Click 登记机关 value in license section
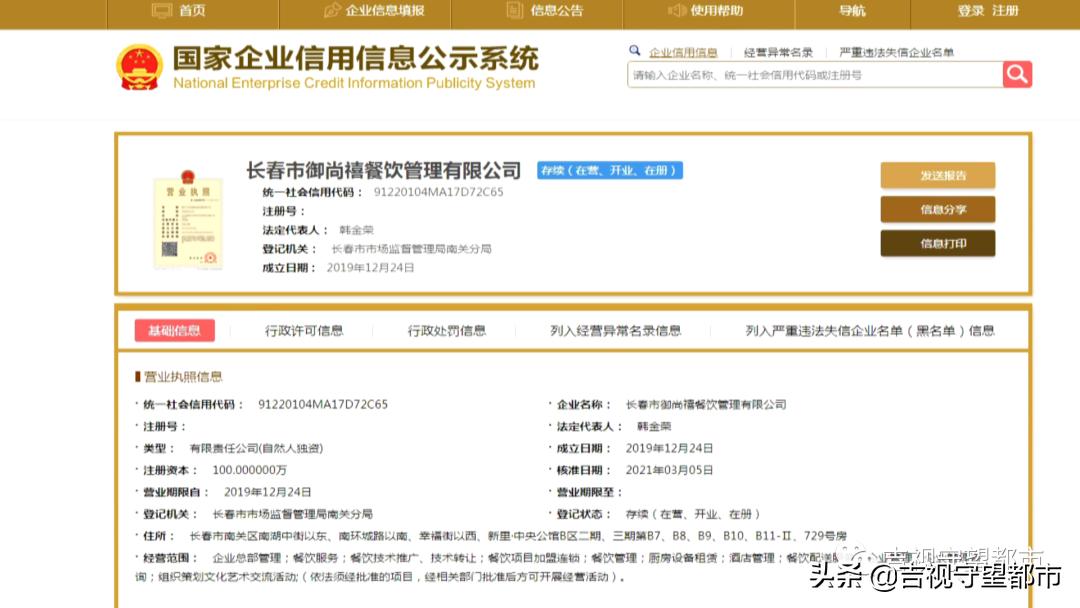 click(x=292, y=514)
